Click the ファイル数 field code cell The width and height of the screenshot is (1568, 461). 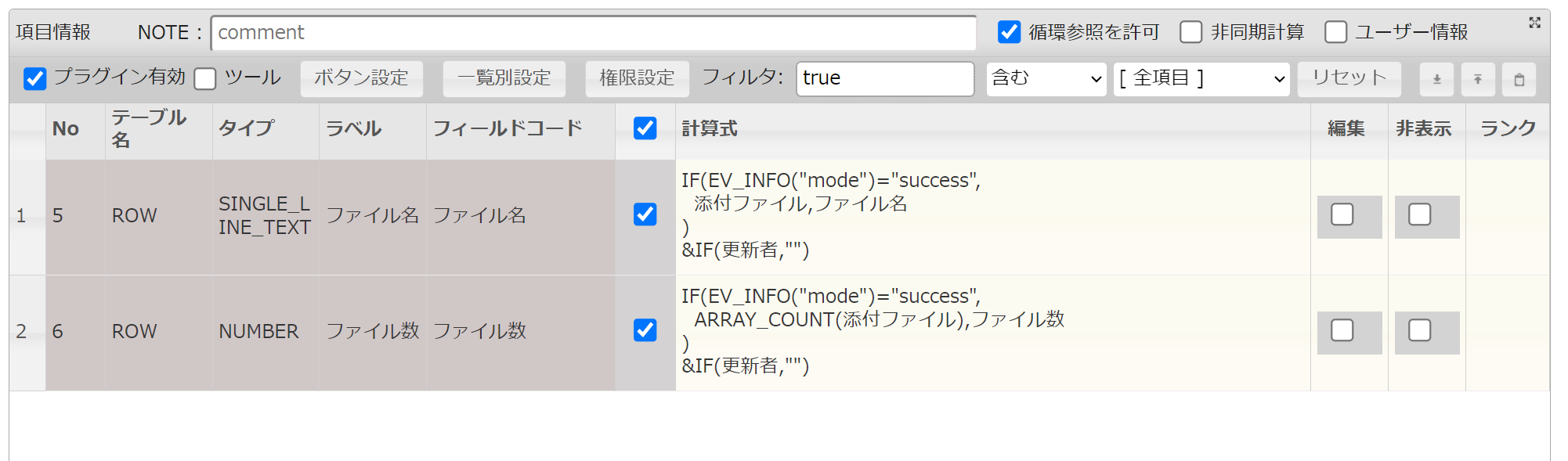[521, 333]
